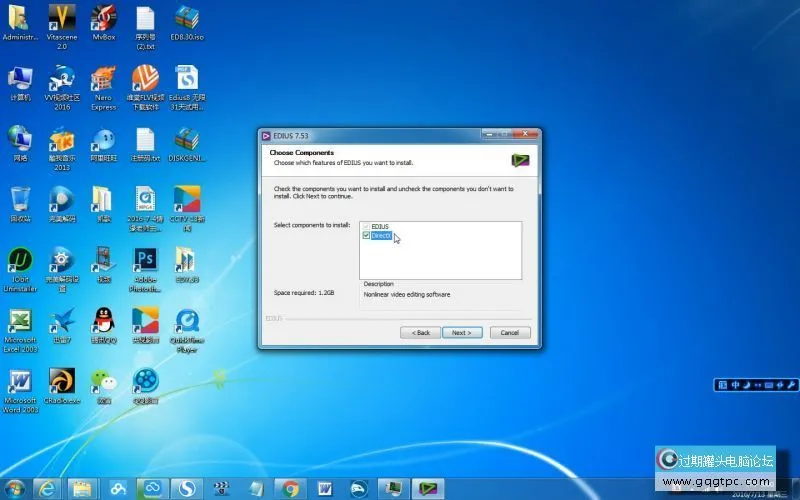The image size is (800, 500).
Task: Click the Google Chrome taskbar icon
Action: tap(290, 488)
